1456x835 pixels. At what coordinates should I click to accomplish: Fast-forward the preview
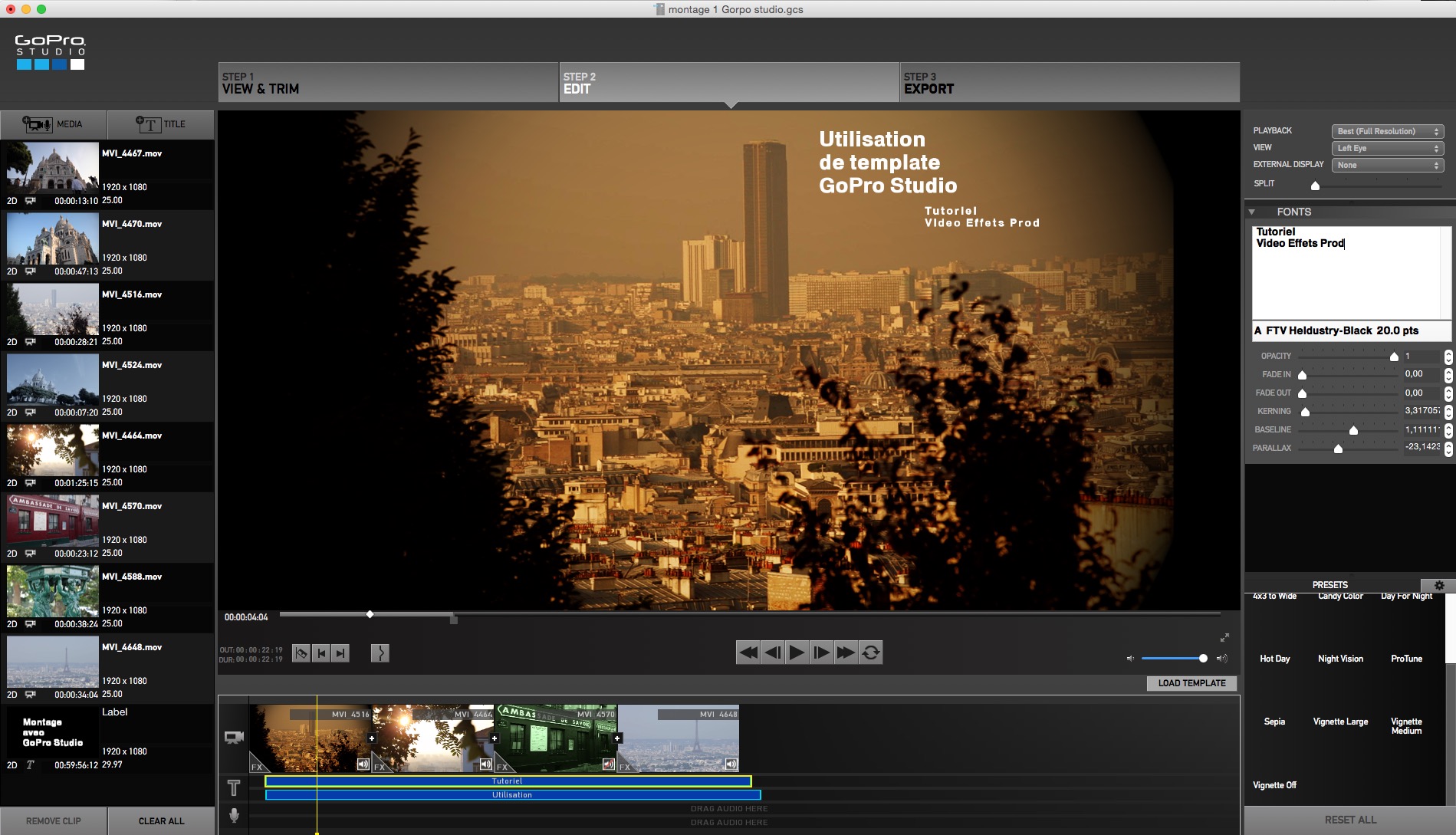[x=846, y=653]
